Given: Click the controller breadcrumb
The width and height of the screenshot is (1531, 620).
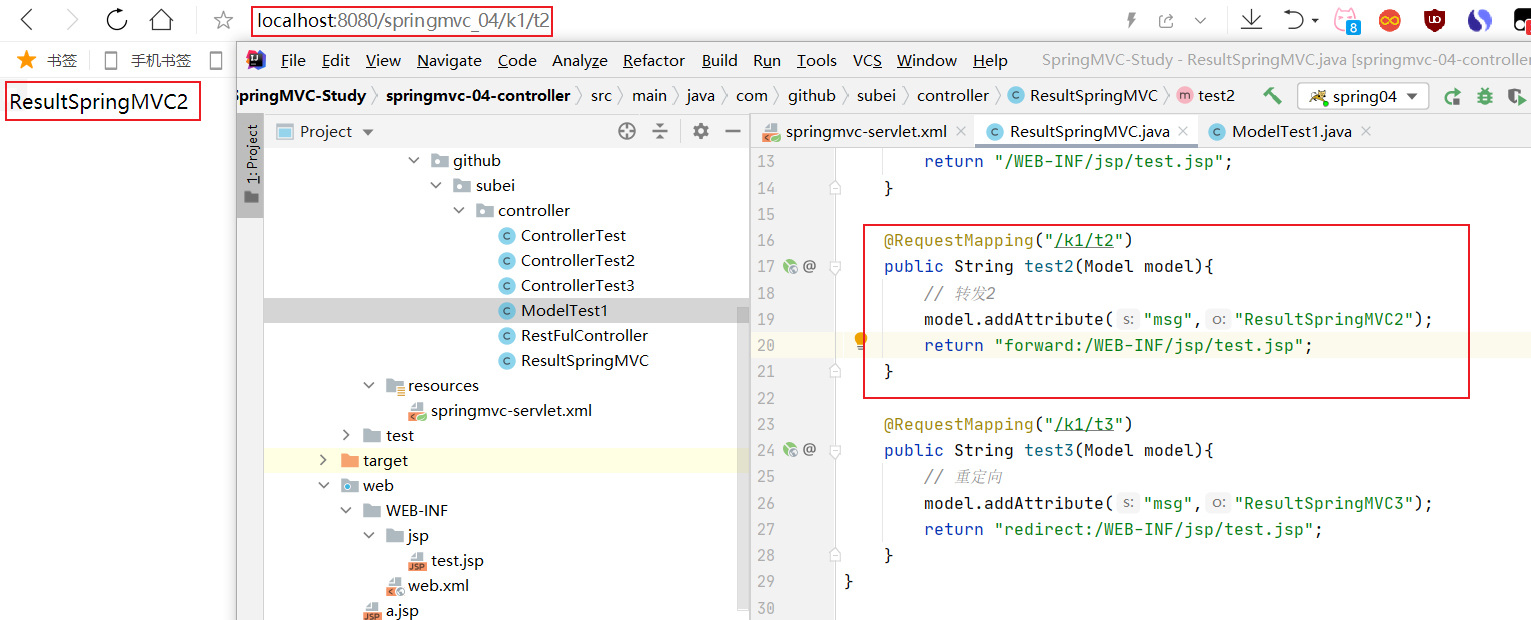Looking at the screenshot, I should pyautogui.click(x=952, y=96).
